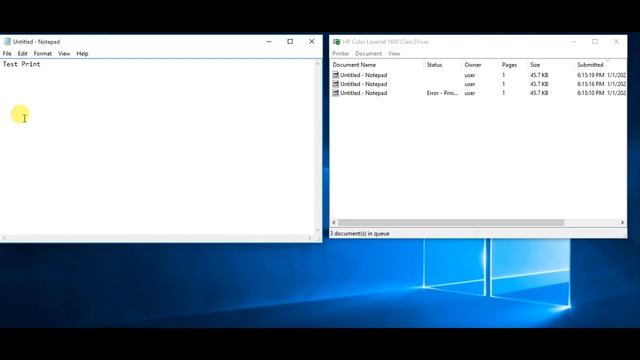This screenshot has height=360, width=640.
Task: Sort queue by Owner column header
Action: click(x=473, y=65)
